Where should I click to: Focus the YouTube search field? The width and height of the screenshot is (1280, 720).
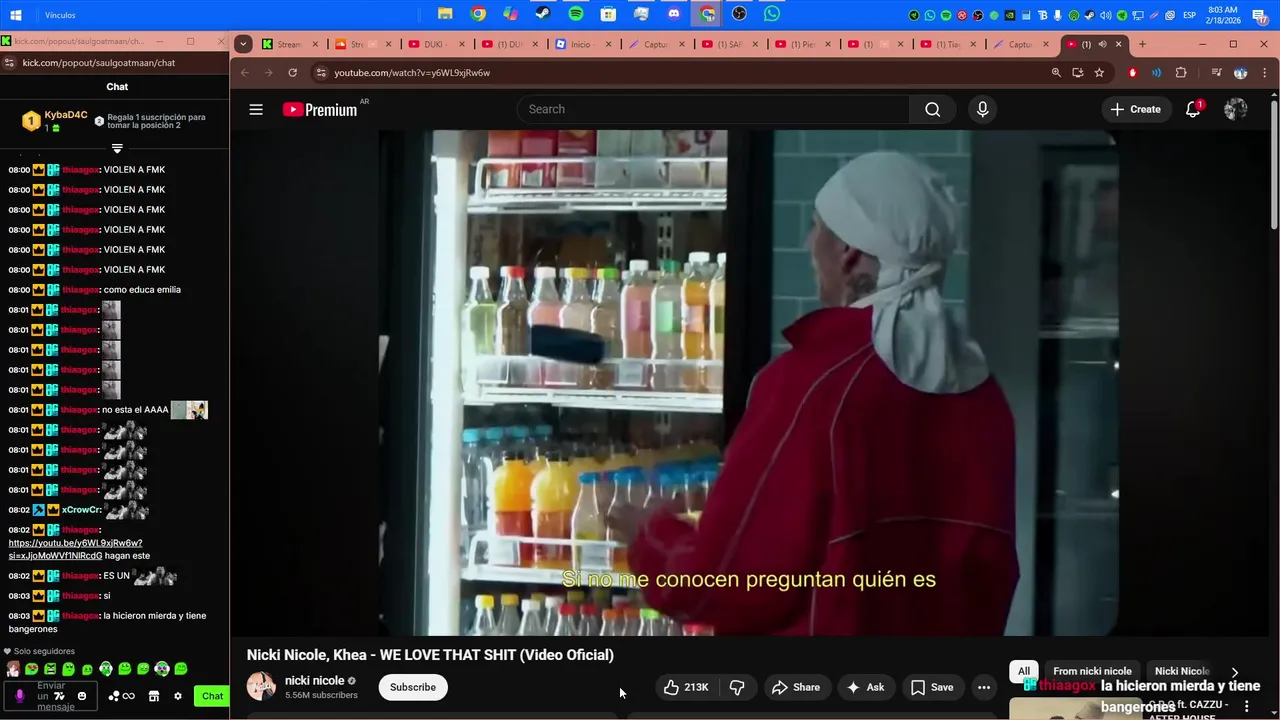pos(713,110)
